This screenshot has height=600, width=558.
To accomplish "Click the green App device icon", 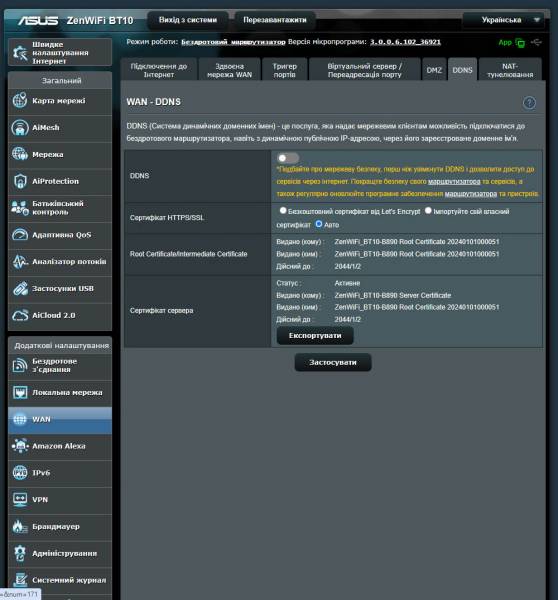I will pos(520,42).
